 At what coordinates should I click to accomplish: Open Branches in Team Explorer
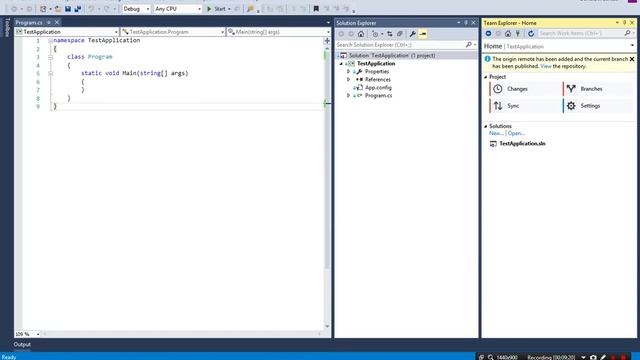pos(598,89)
